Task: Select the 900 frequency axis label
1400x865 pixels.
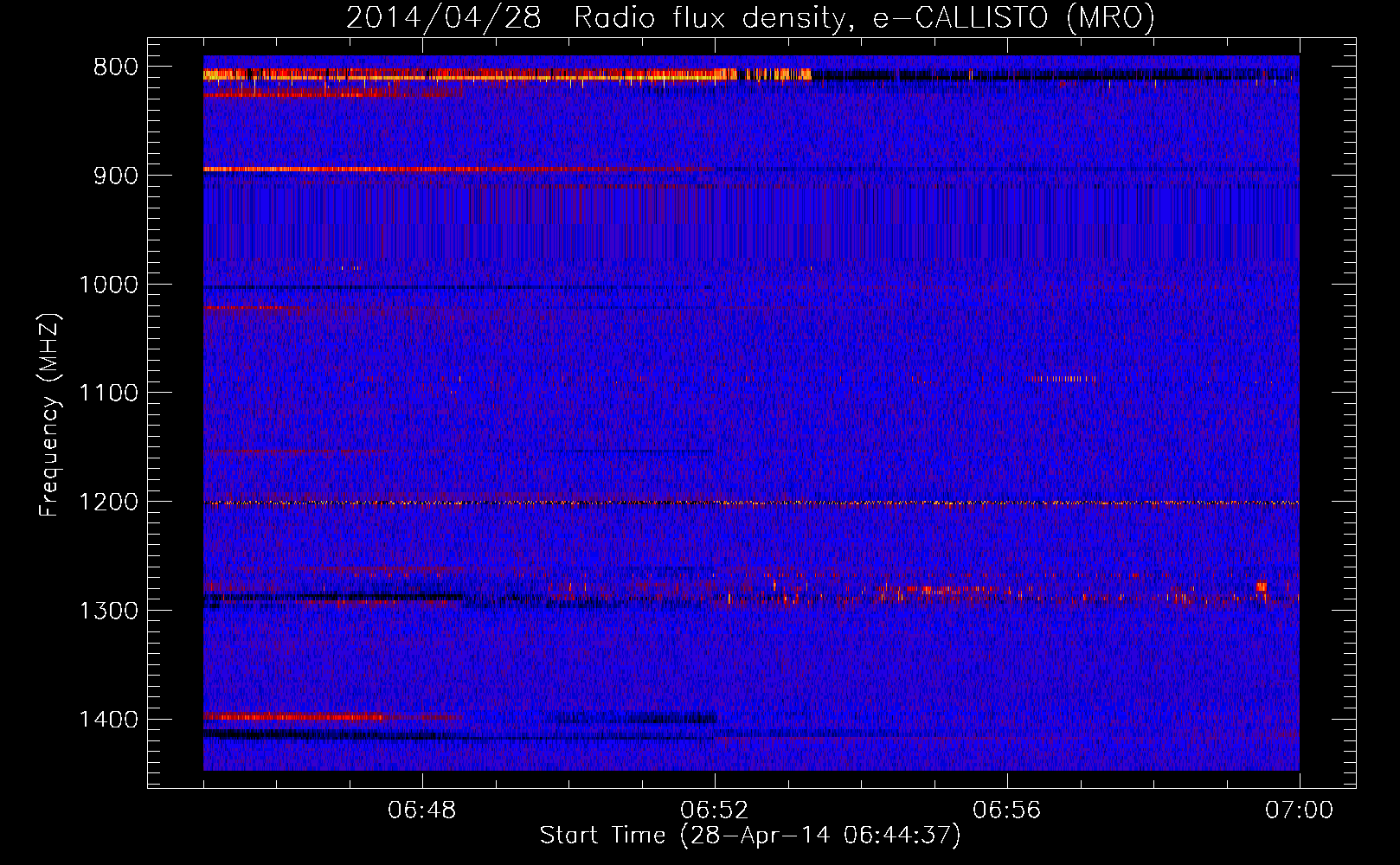Action: 116,176
